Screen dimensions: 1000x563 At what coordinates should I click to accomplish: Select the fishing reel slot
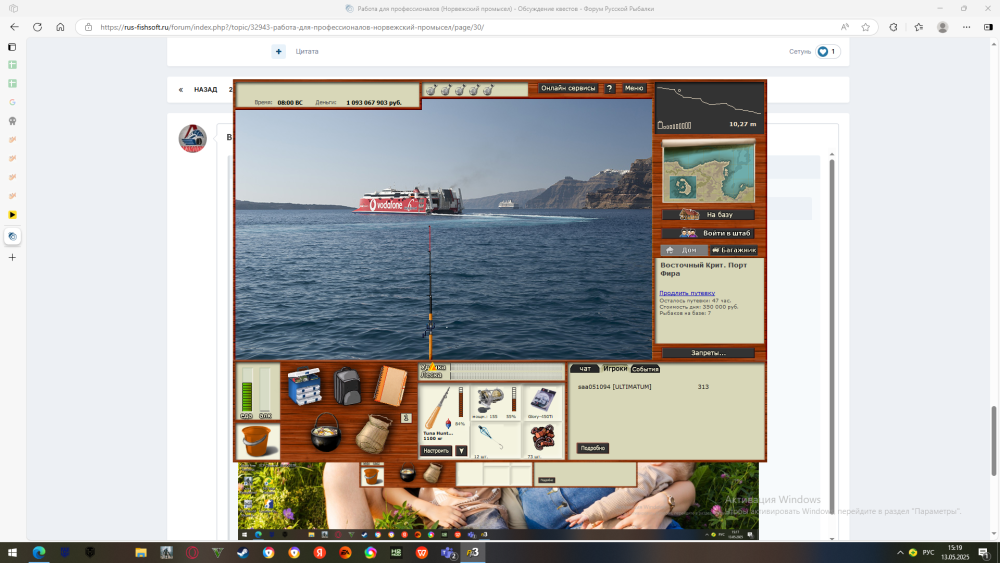point(493,402)
